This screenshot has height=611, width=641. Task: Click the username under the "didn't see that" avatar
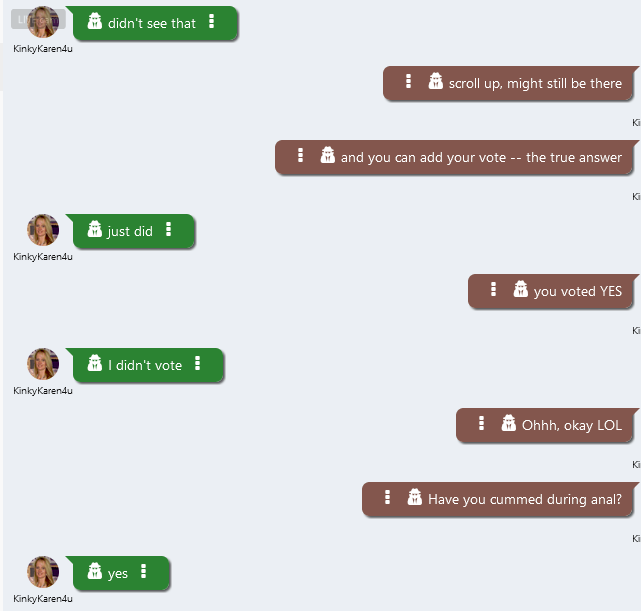coord(43,48)
